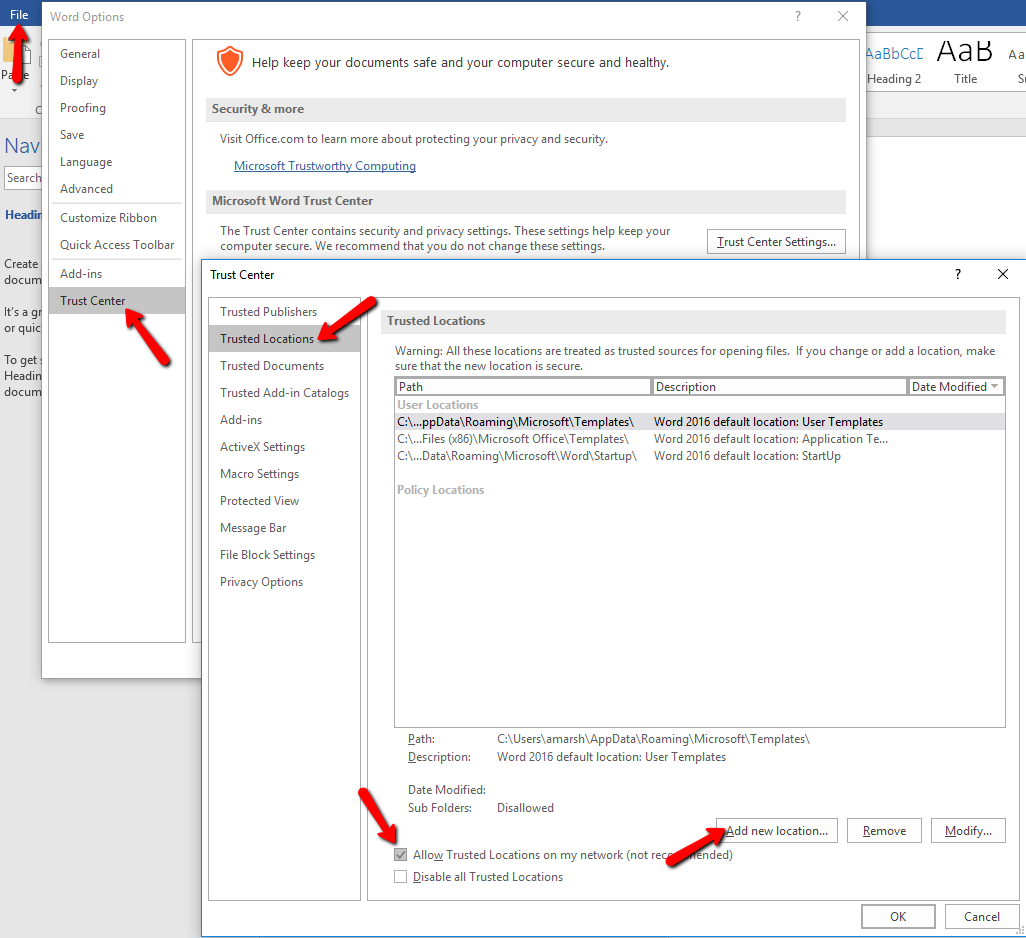Switch to the File tab

(19, 14)
